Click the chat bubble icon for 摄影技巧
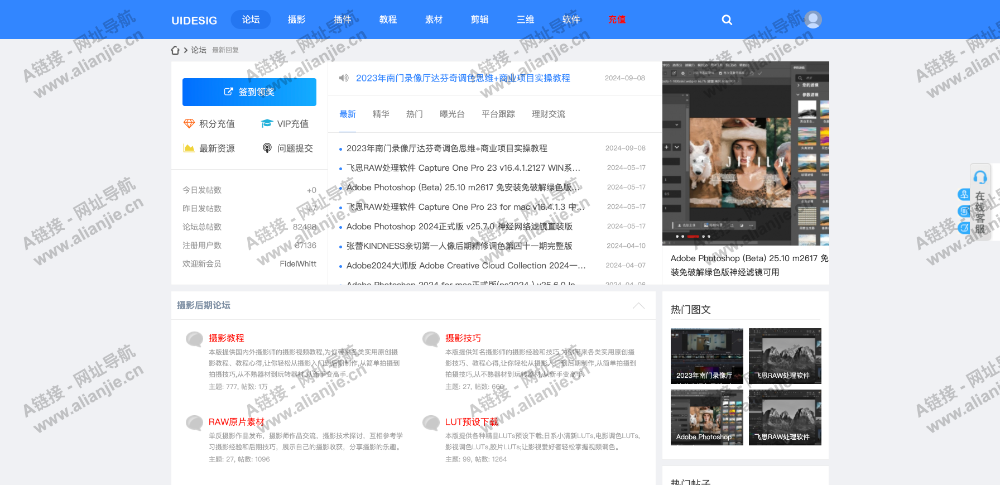Viewport: 1000px width, 485px height. [431, 340]
